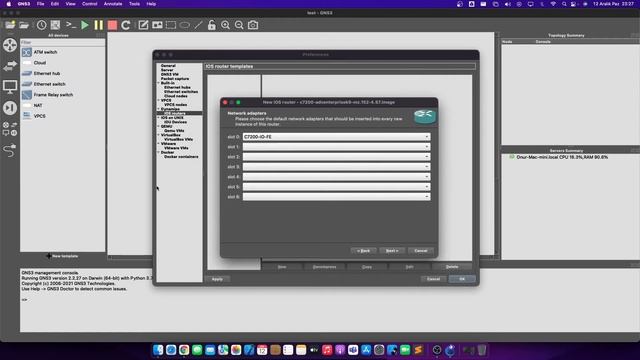
Task: Toggle show interface labels icon
Action: [x=56, y=25]
